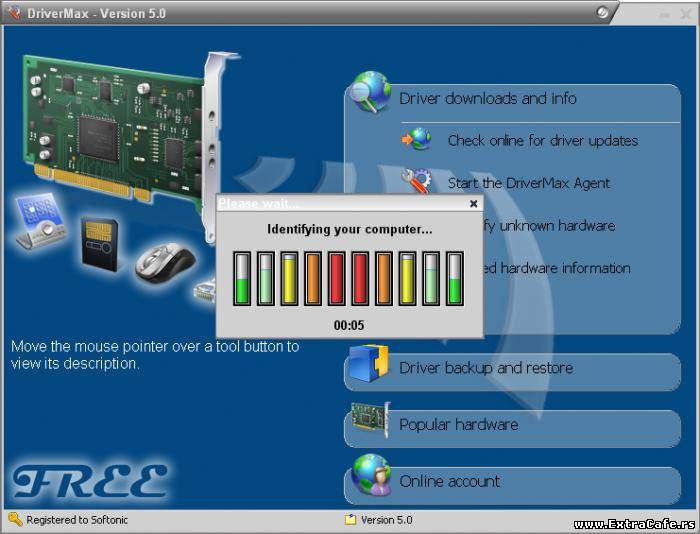Minimize the DriverMax window
700x534 pixels.
(665, 15)
